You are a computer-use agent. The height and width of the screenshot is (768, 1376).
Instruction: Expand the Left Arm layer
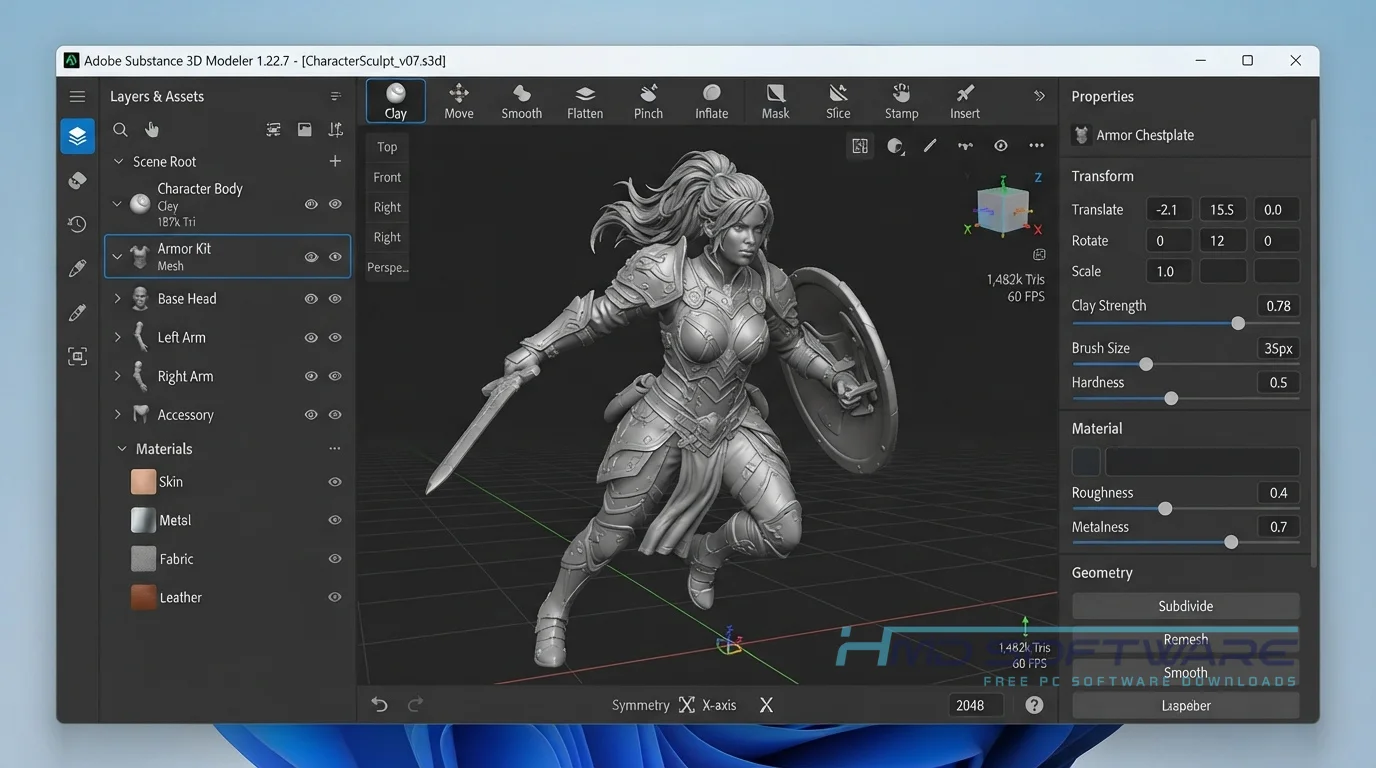pyautogui.click(x=117, y=337)
